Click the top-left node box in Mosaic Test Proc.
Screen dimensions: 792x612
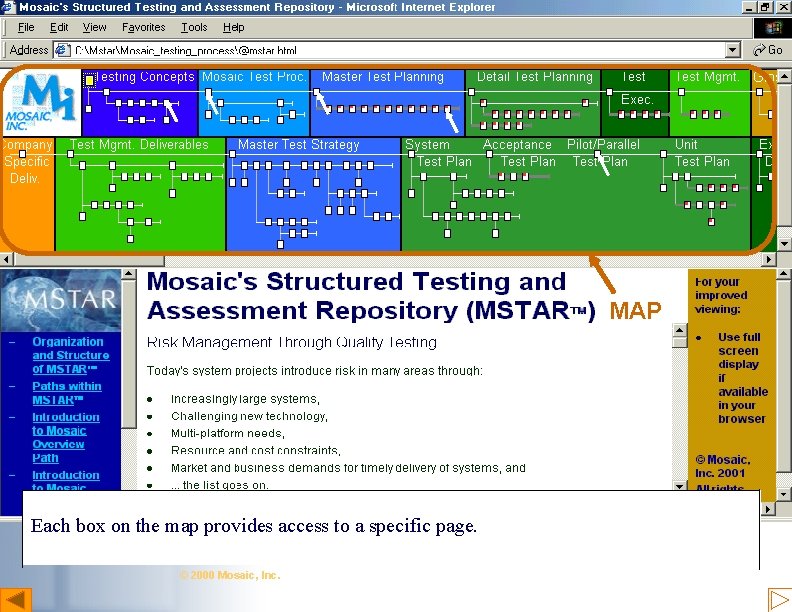tap(208, 92)
